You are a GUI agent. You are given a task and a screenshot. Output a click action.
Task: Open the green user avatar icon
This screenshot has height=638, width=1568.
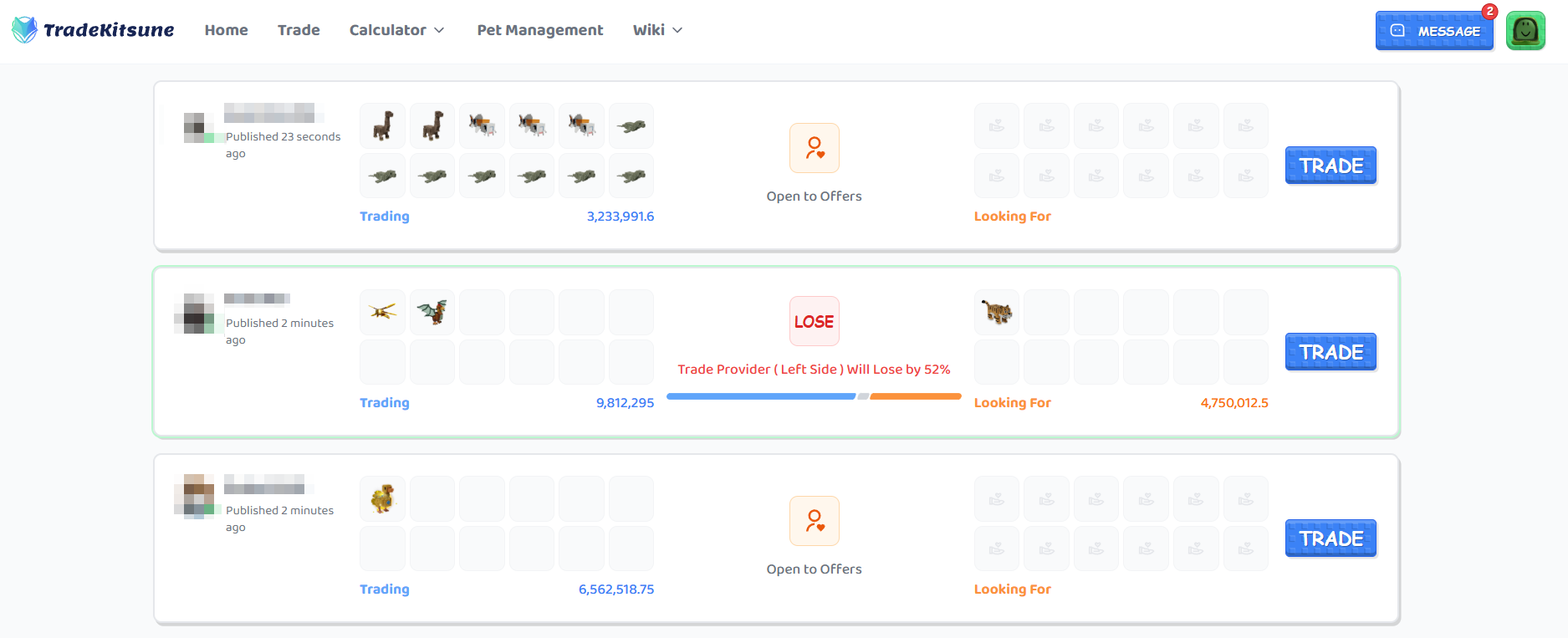[1525, 31]
